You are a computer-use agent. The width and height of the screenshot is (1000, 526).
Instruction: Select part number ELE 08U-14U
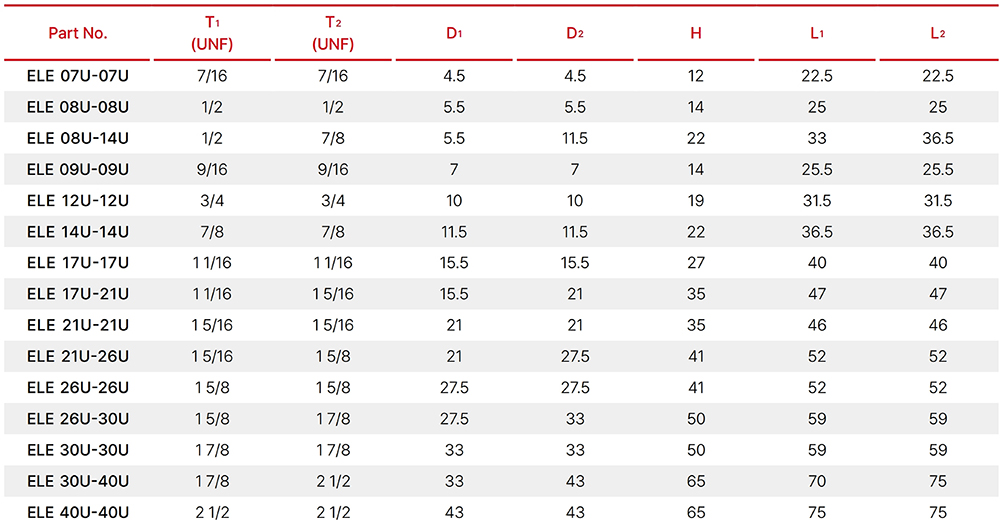(78, 138)
